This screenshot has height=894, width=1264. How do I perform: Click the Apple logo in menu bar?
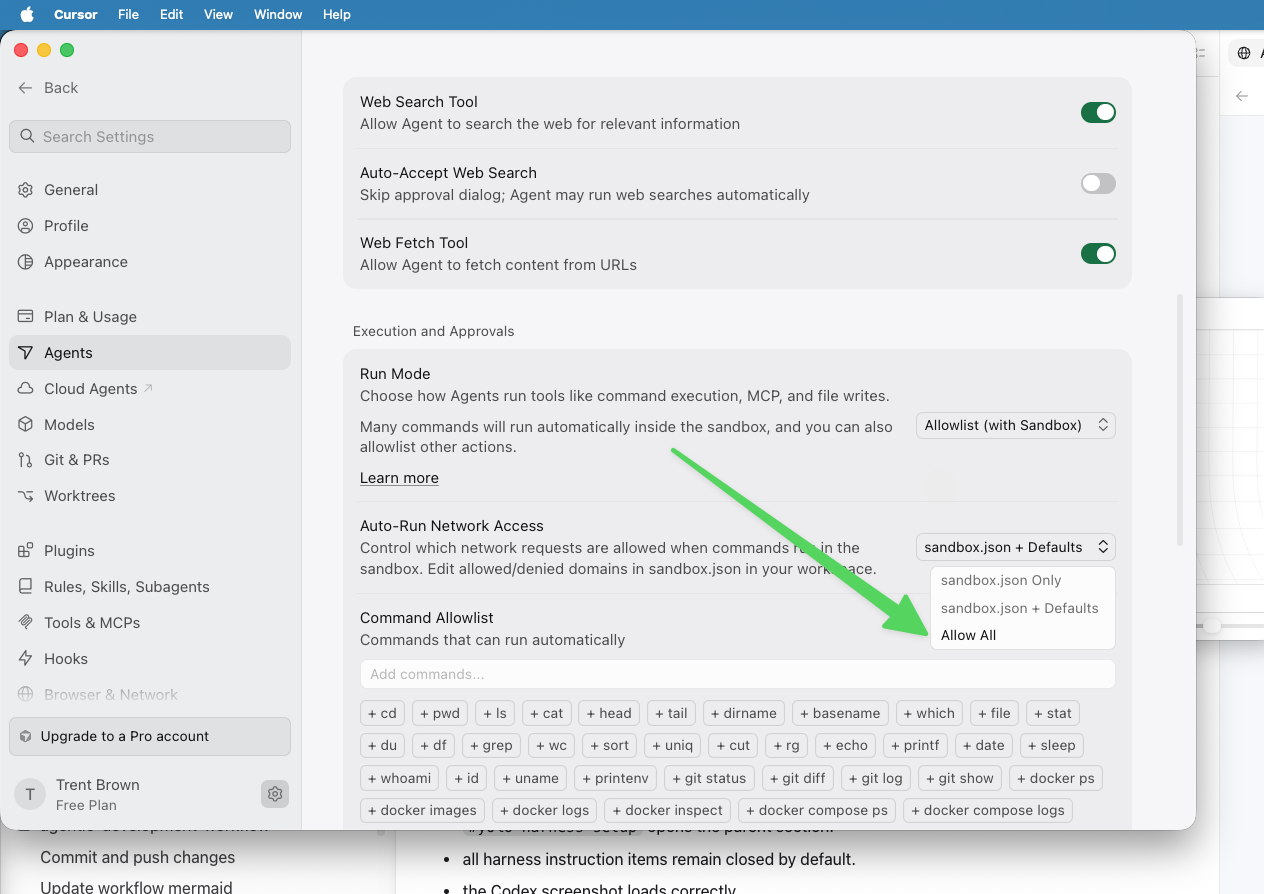[x=27, y=14]
